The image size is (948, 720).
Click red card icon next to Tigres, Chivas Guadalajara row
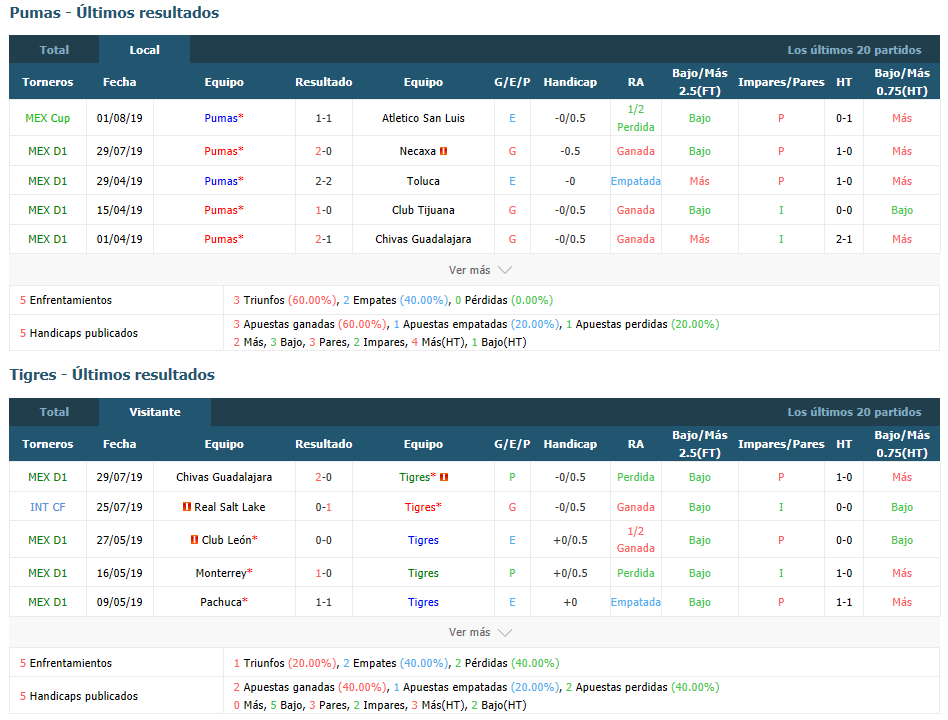click(444, 477)
